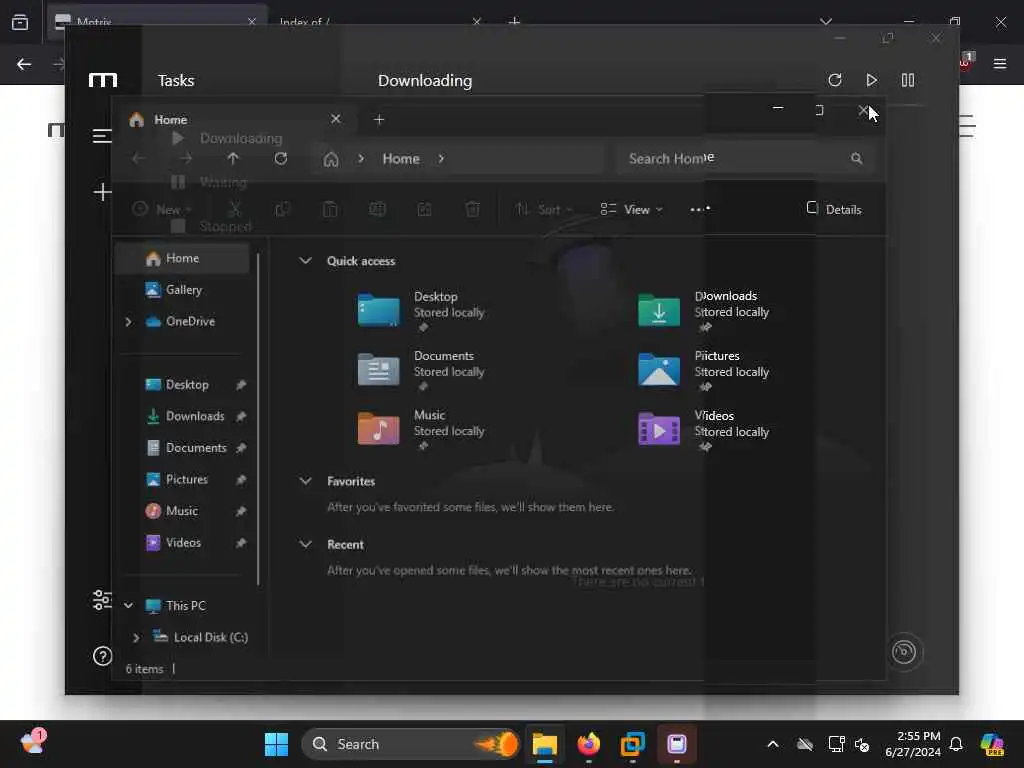Select Videos folder in Quick access
Image resolution: width=1024 pixels, height=768 pixels.
(704, 430)
